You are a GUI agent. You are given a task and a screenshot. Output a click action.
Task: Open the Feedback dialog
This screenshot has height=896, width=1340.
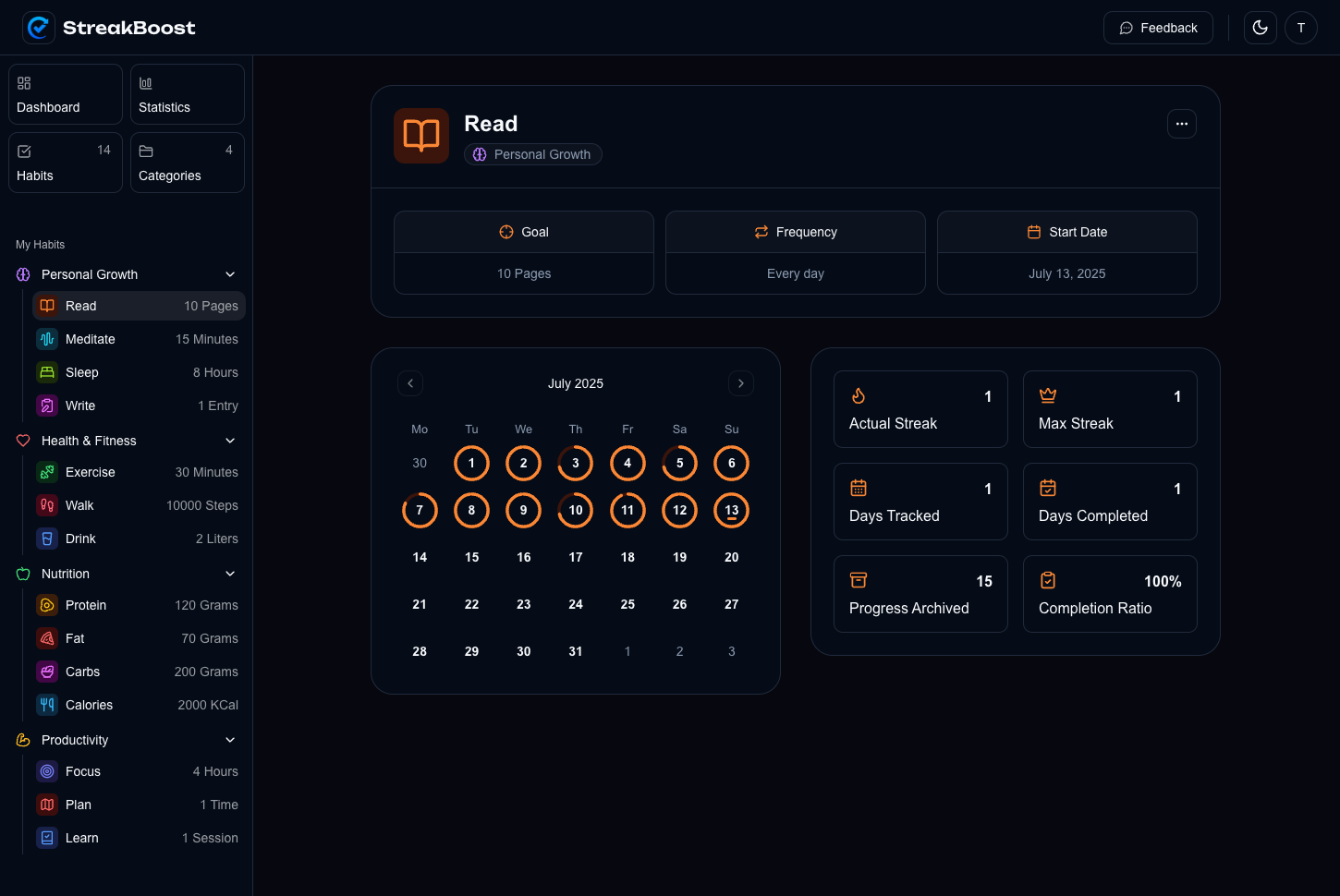pos(1158,27)
